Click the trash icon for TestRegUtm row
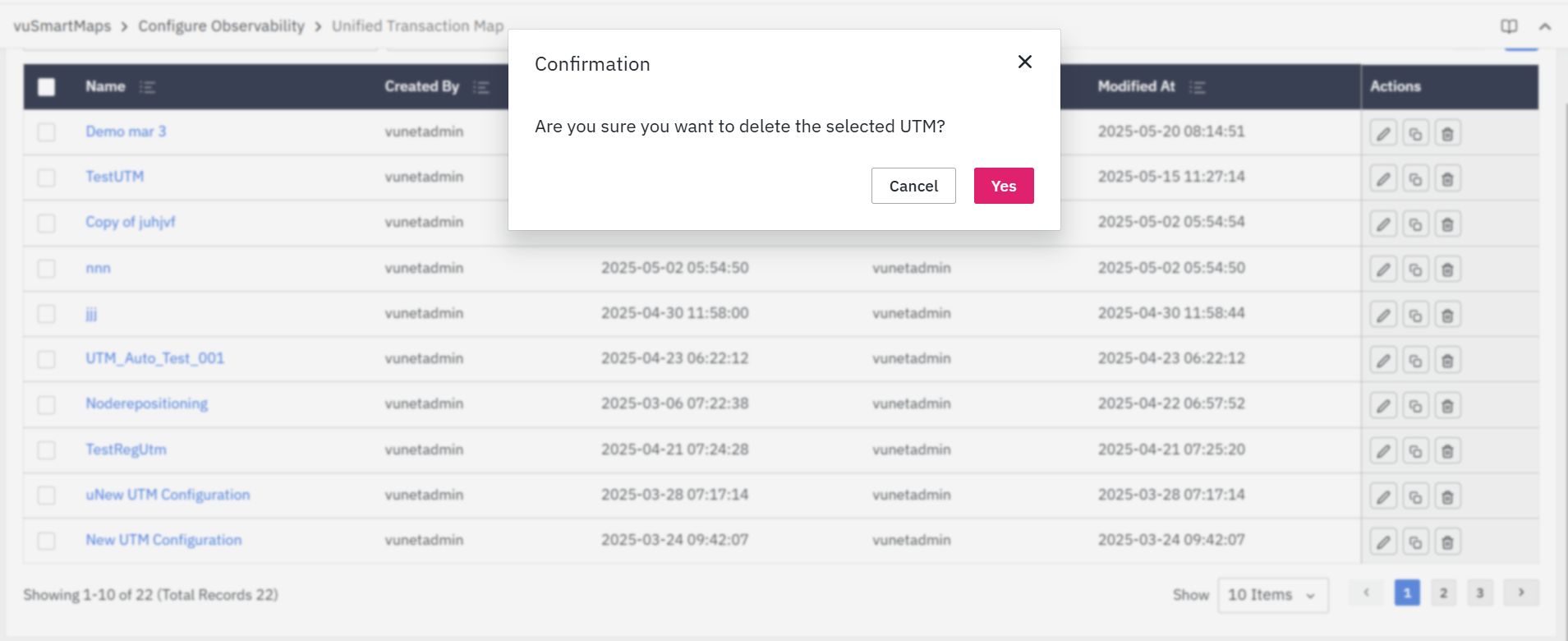This screenshot has height=641, width=1568. tap(1447, 451)
